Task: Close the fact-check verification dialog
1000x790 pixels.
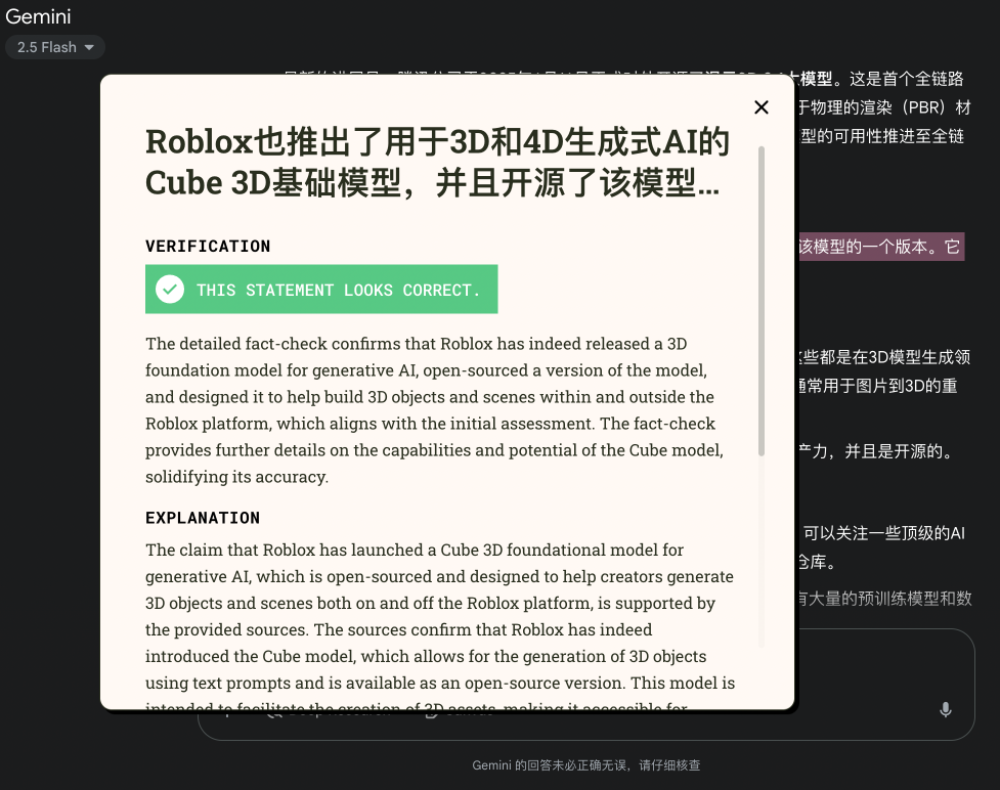Action: tap(761, 107)
